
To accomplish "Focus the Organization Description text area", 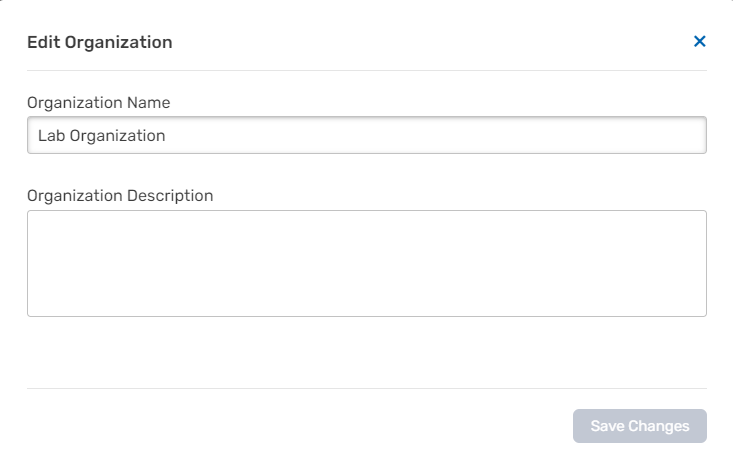I will [x=366, y=263].
